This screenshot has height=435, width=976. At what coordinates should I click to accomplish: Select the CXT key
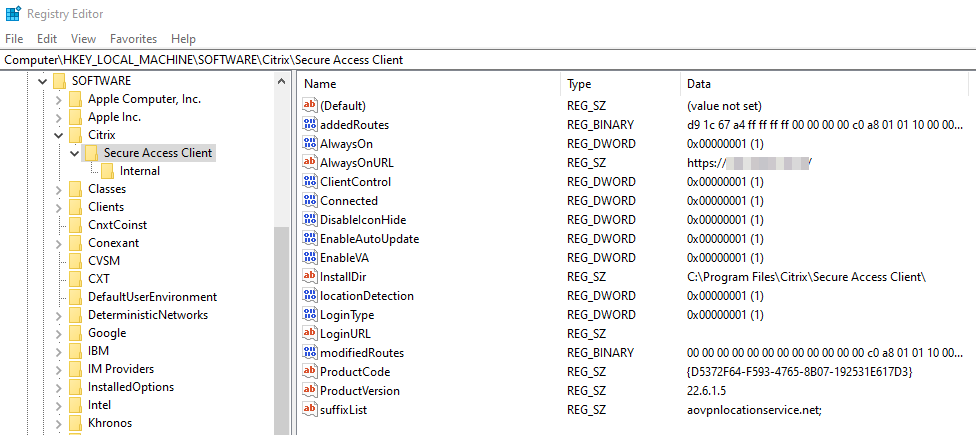(x=98, y=279)
